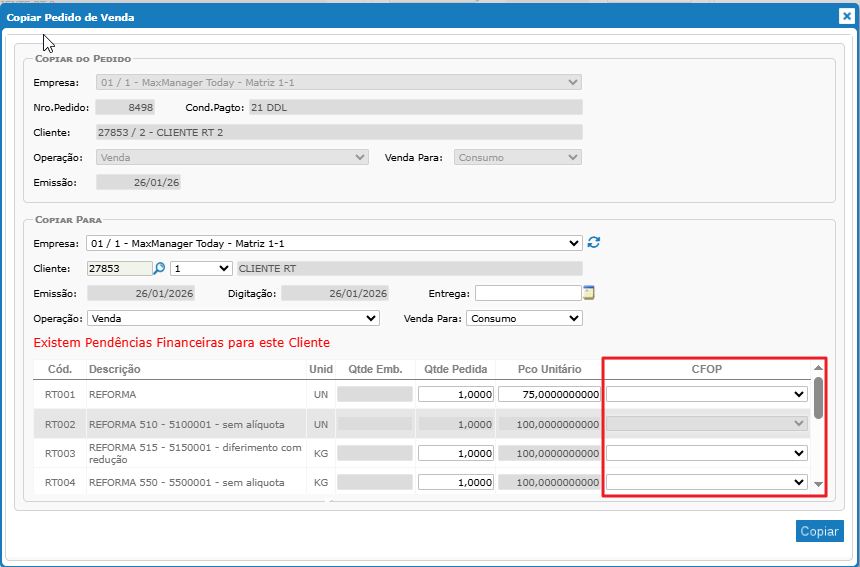Edit Qtde Pedida field for REFORMA RT001
Image resolution: width=860 pixels, height=567 pixels.
pos(455,394)
